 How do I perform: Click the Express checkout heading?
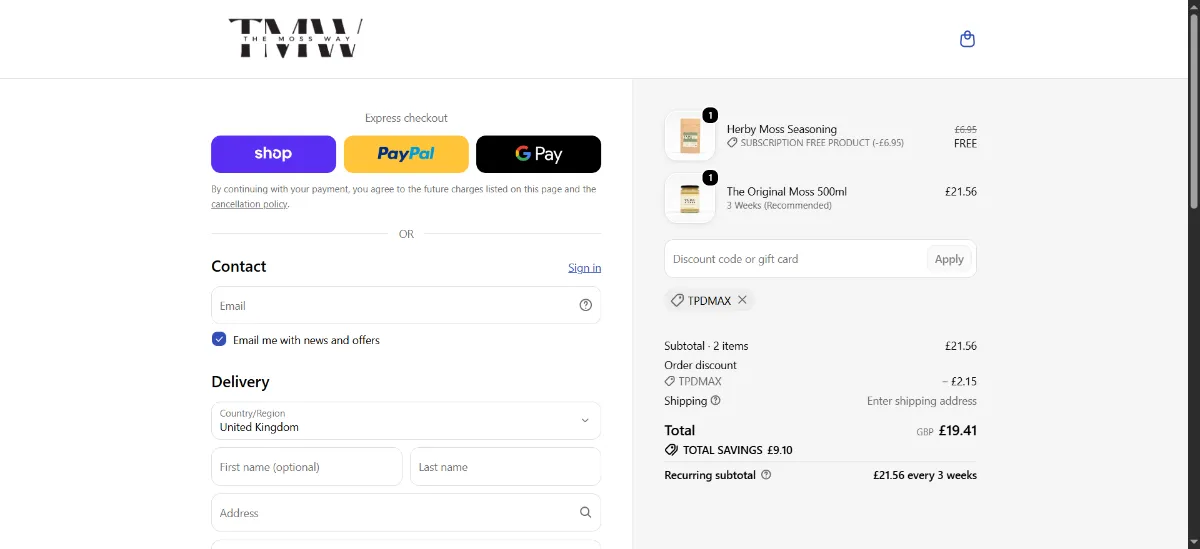(406, 118)
